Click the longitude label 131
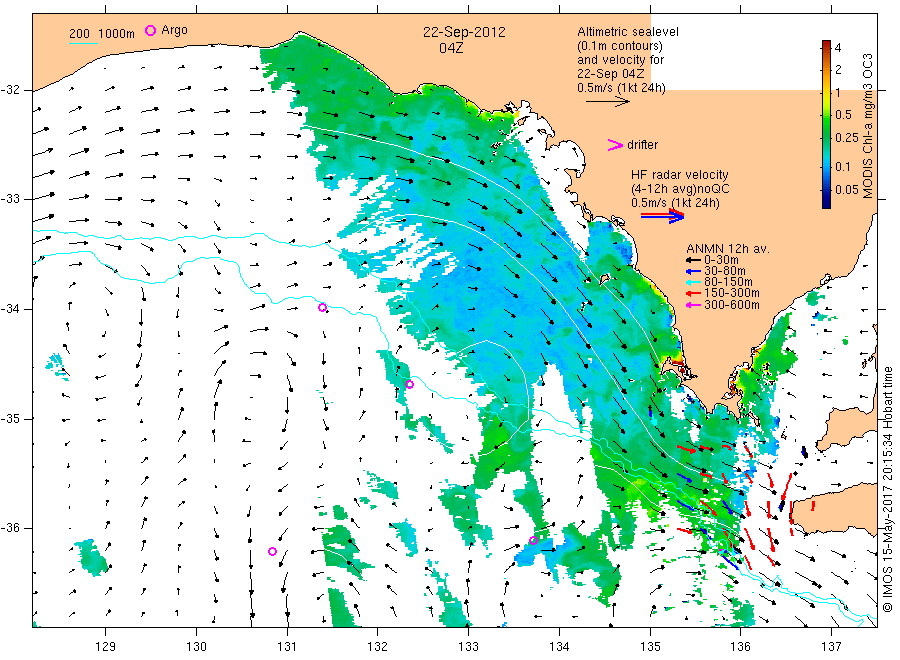 (287, 647)
